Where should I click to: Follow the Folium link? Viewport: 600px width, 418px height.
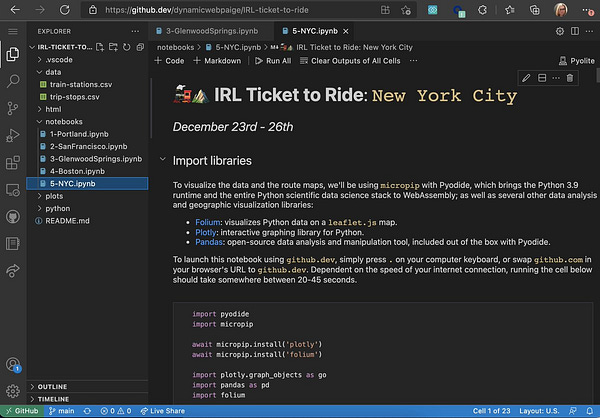tap(207, 222)
